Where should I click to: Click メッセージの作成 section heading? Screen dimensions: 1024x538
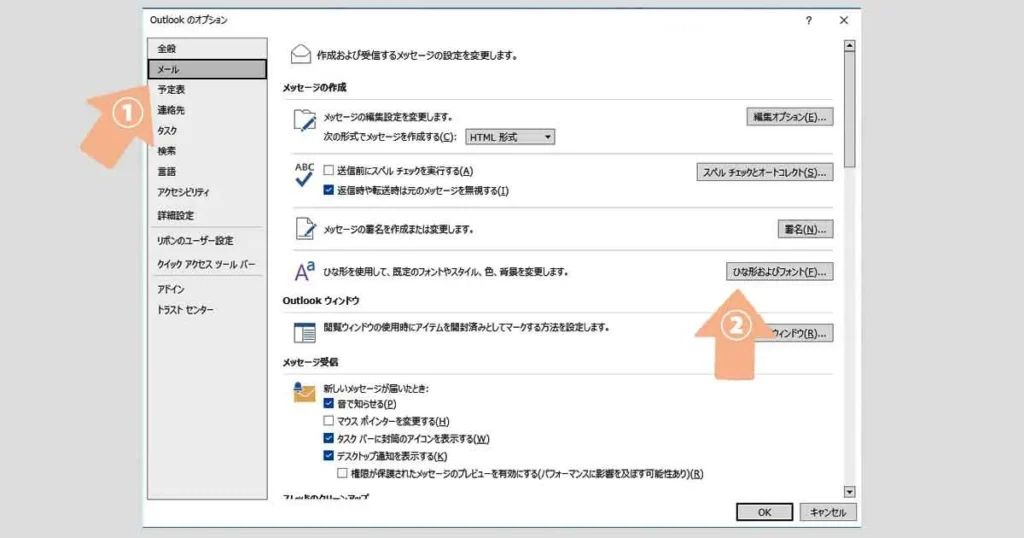[315, 87]
